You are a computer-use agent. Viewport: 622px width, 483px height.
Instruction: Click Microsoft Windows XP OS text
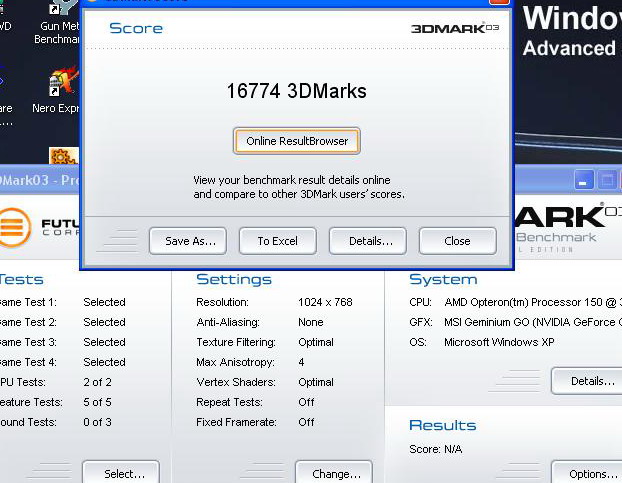[499, 342]
